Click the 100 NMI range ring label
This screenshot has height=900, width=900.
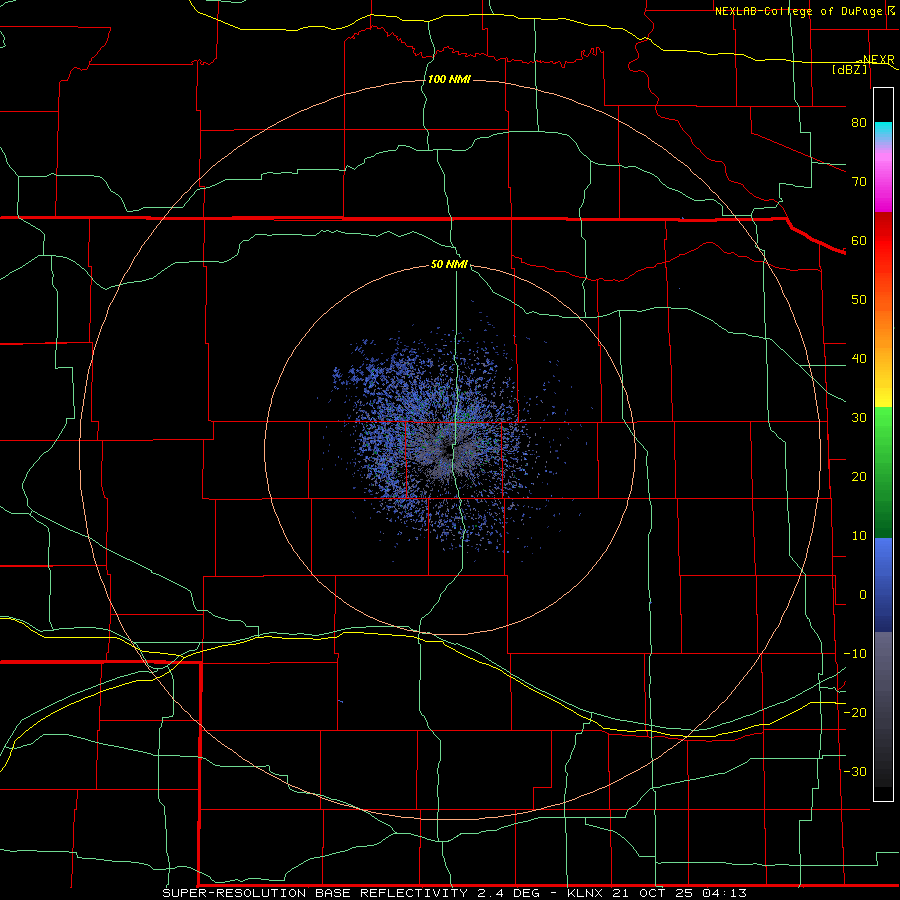coord(449,79)
